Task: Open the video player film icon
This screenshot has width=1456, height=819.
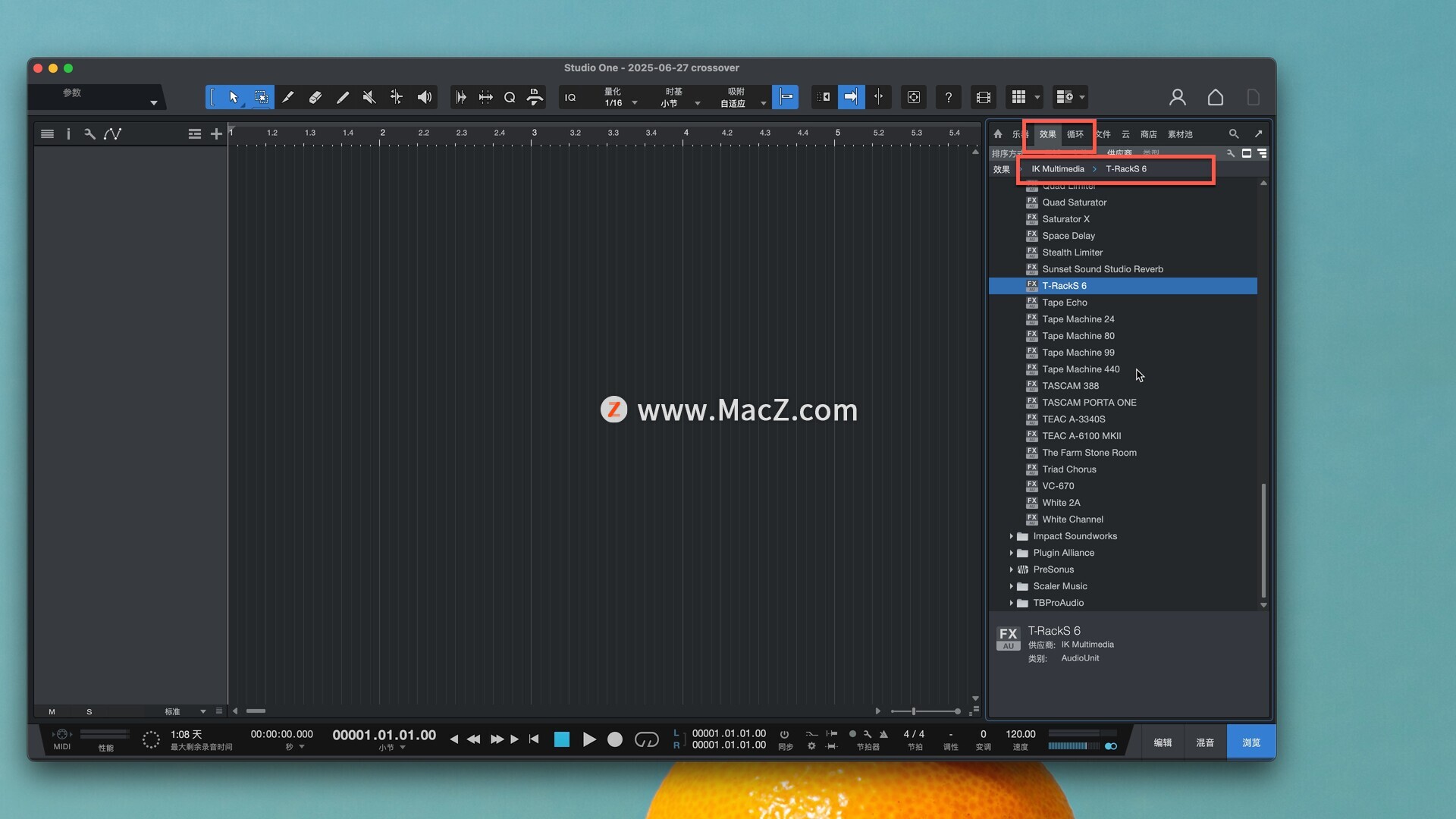Action: 984,97
